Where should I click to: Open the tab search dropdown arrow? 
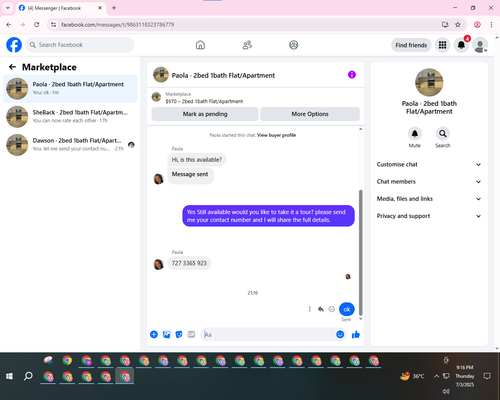pos(8,8)
